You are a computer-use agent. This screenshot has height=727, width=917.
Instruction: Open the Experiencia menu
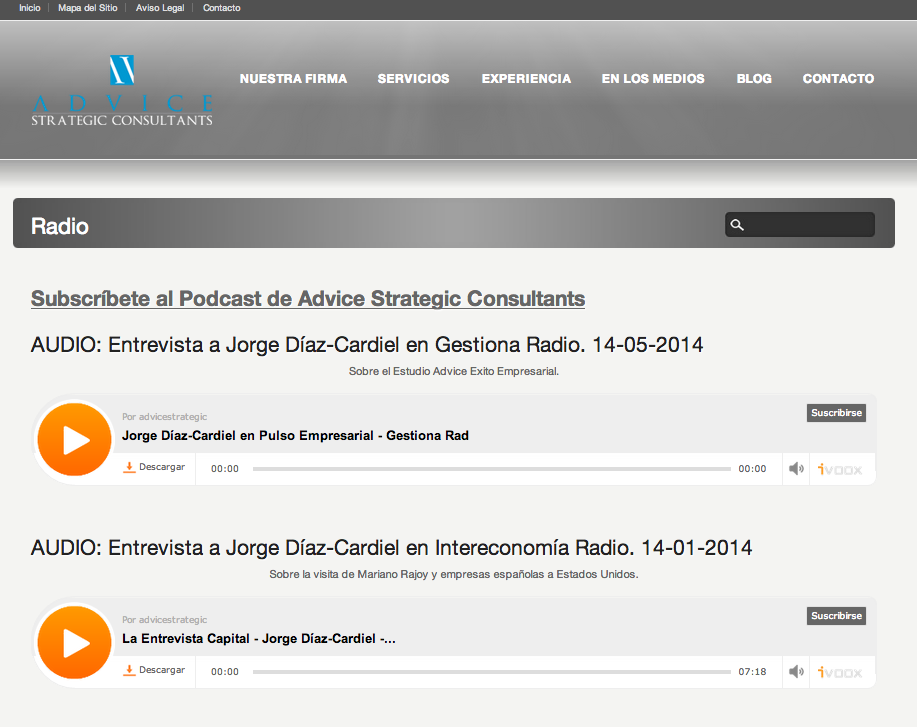[x=526, y=78]
